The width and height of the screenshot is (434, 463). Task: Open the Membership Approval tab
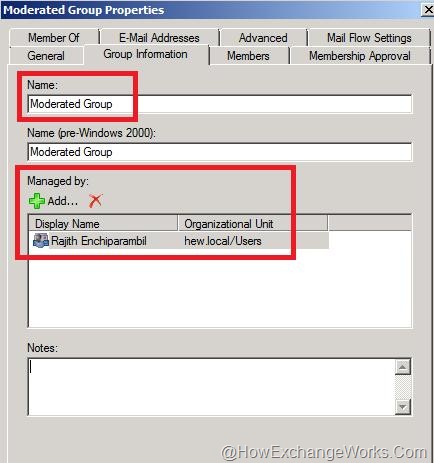point(360,56)
